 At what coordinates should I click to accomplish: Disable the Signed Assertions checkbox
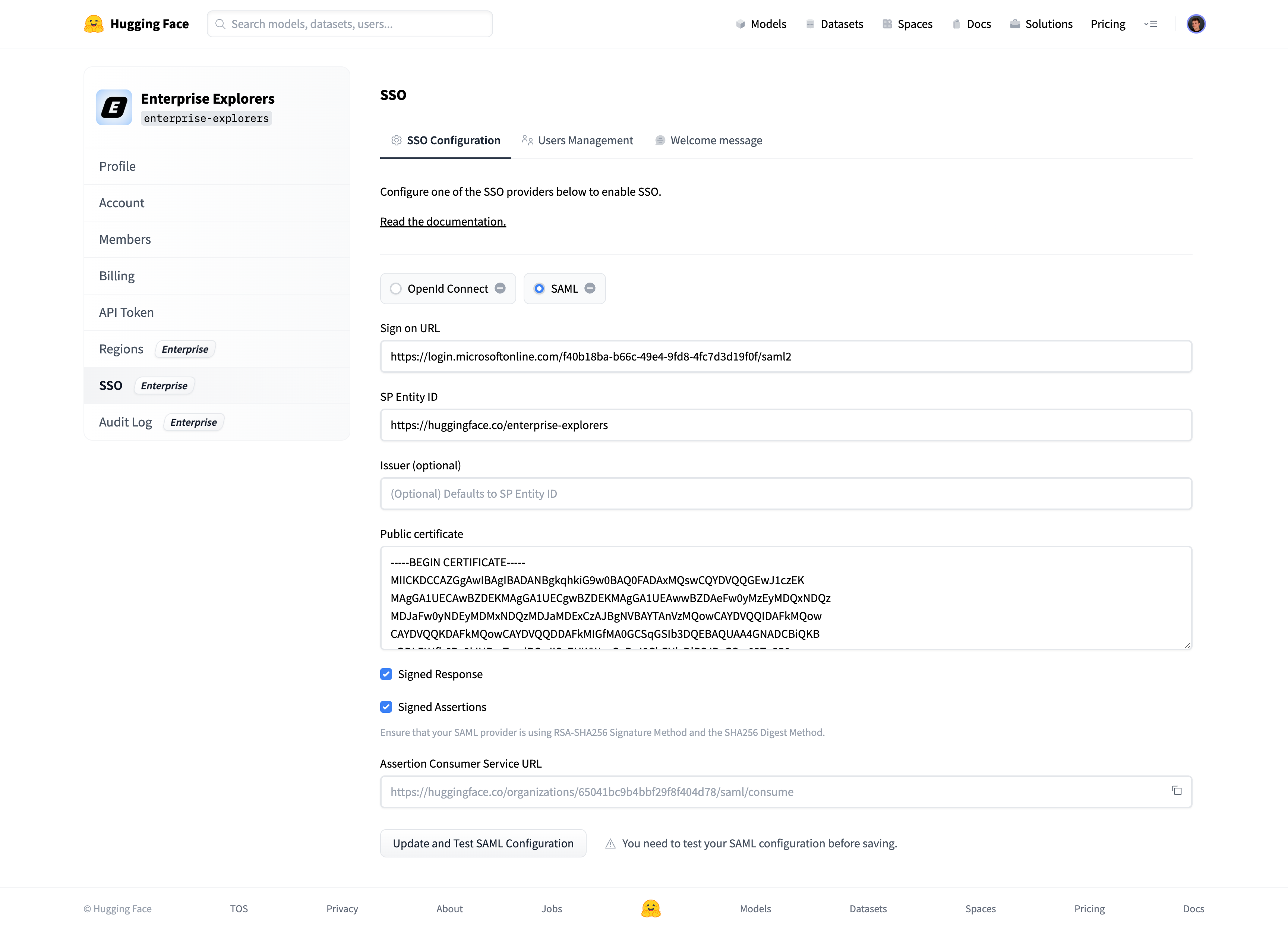(386, 706)
